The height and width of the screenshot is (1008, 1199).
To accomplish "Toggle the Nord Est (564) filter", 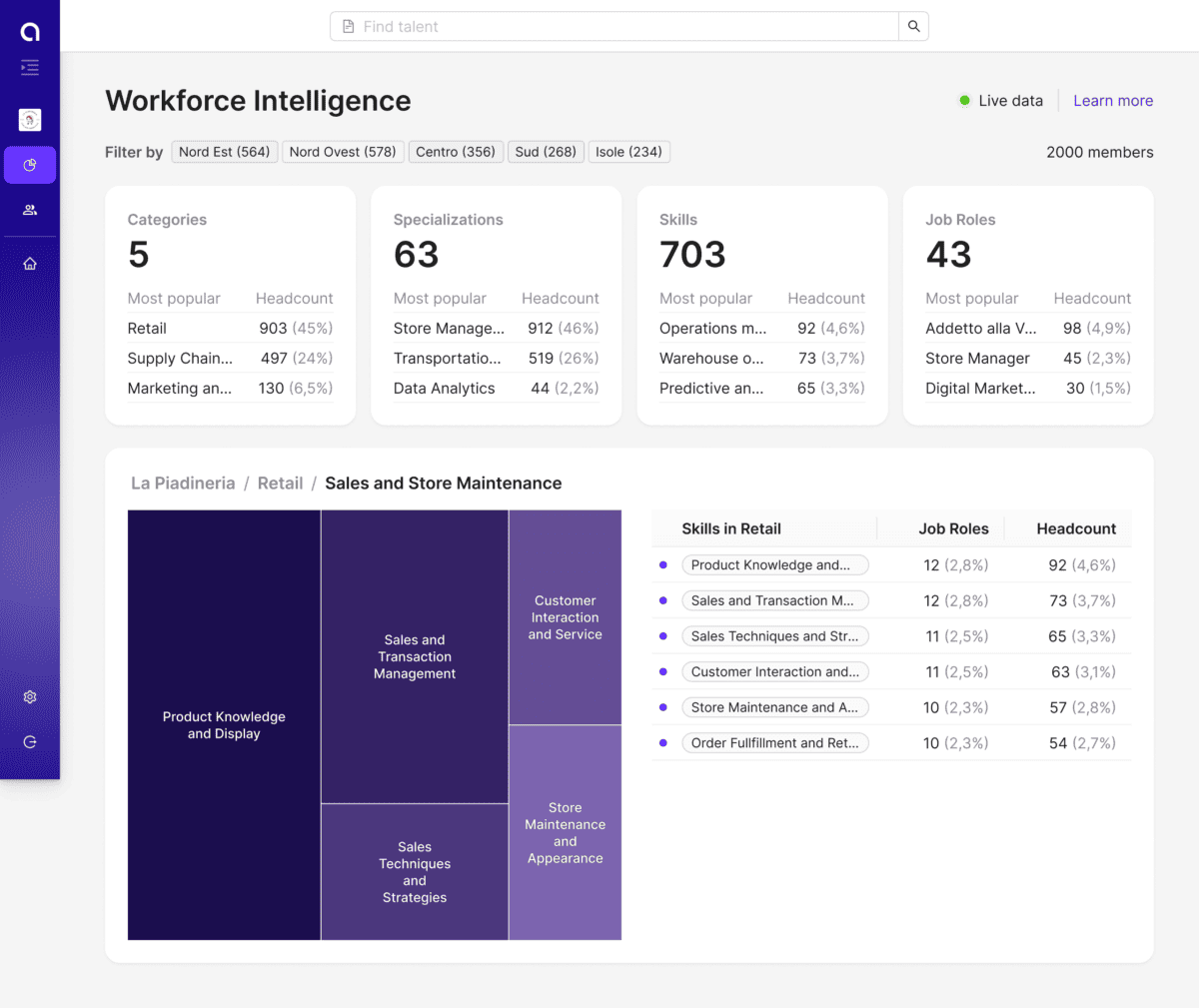I will tap(224, 152).
